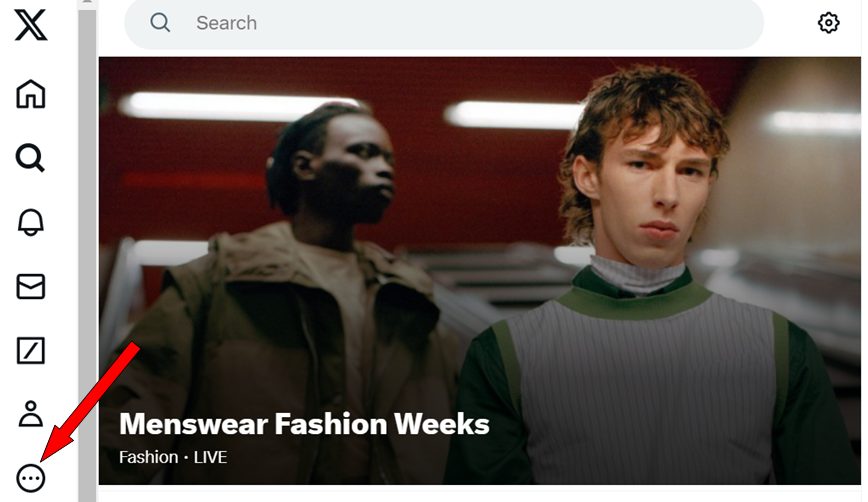Screen dimensions: 868x502
Task: Click the red annotation arrow
Action: pos(91,402)
